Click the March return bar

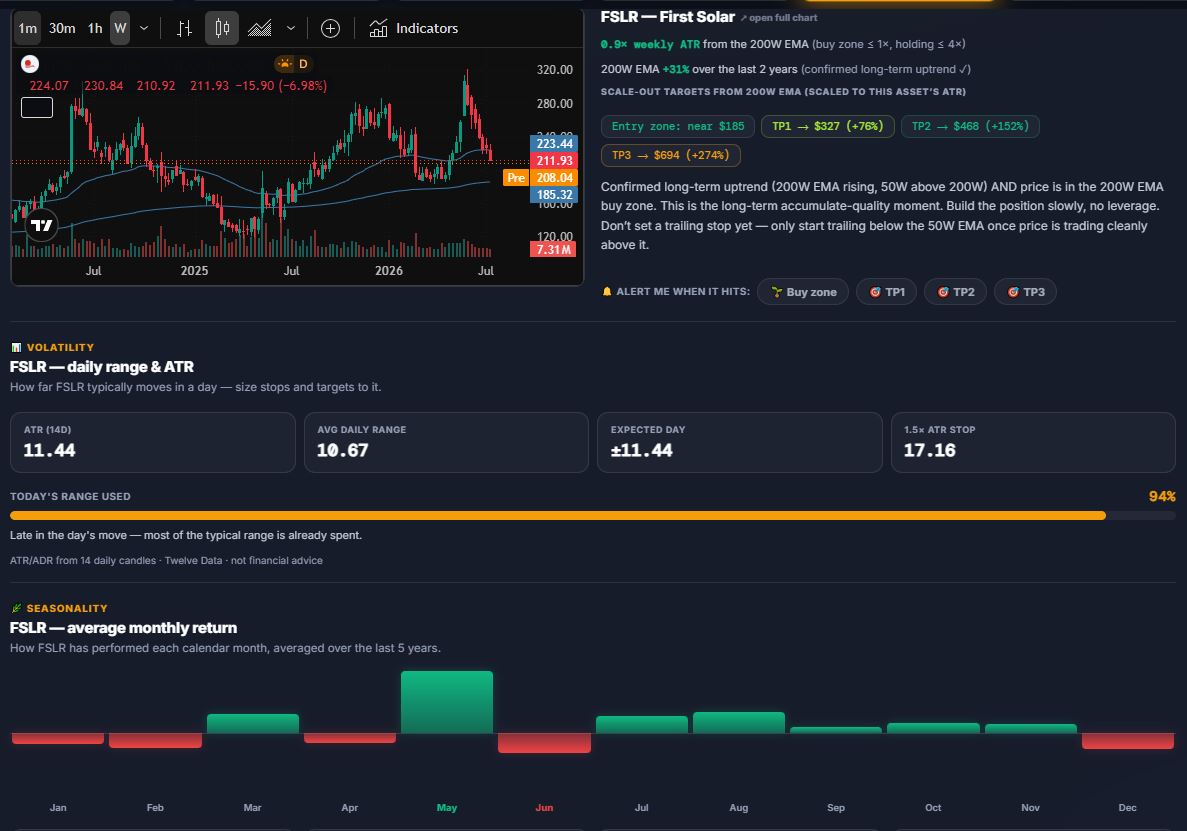point(253,724)
